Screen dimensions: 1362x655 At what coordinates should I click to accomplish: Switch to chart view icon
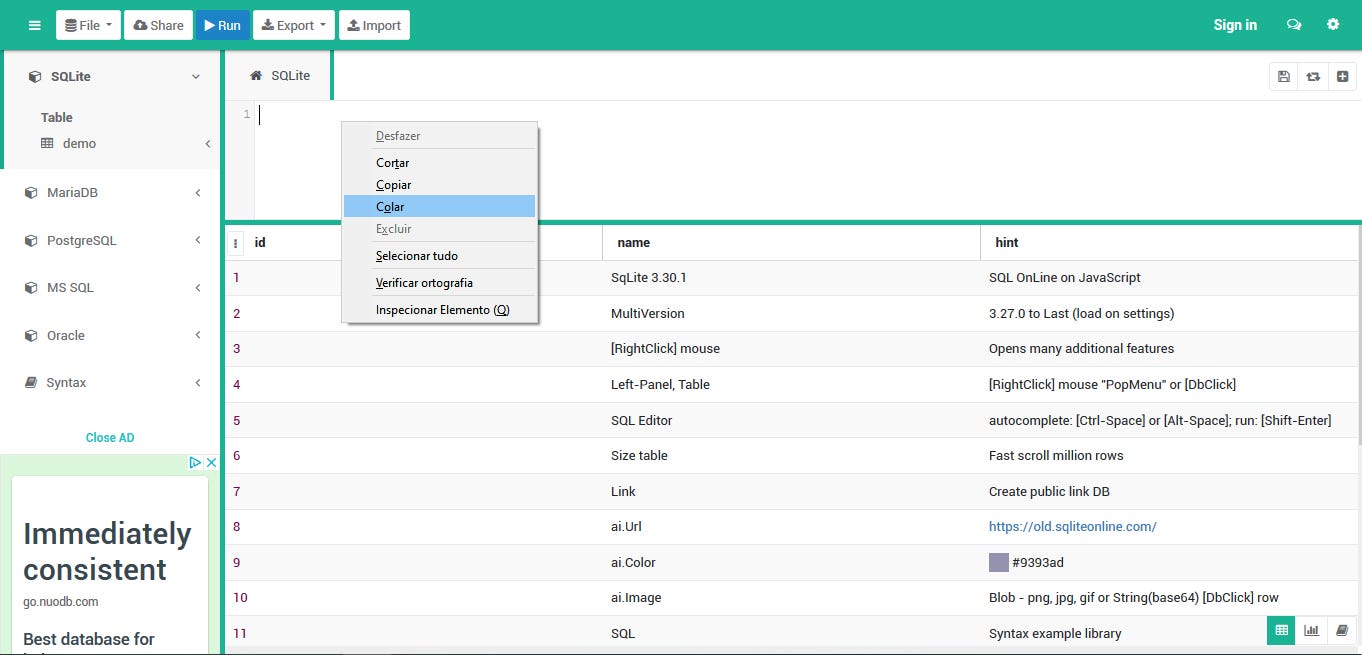[x=1311, y=630]
